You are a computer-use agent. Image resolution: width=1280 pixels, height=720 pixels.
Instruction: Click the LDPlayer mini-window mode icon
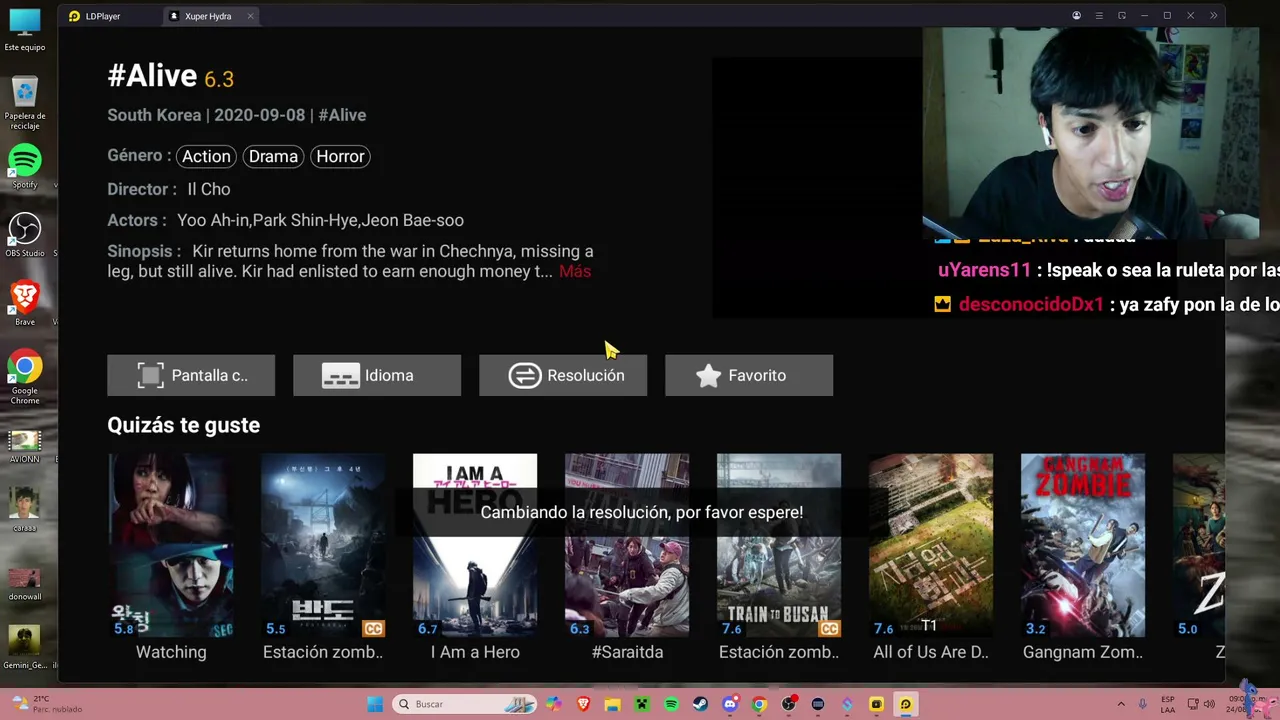[x=1122, y=16]
